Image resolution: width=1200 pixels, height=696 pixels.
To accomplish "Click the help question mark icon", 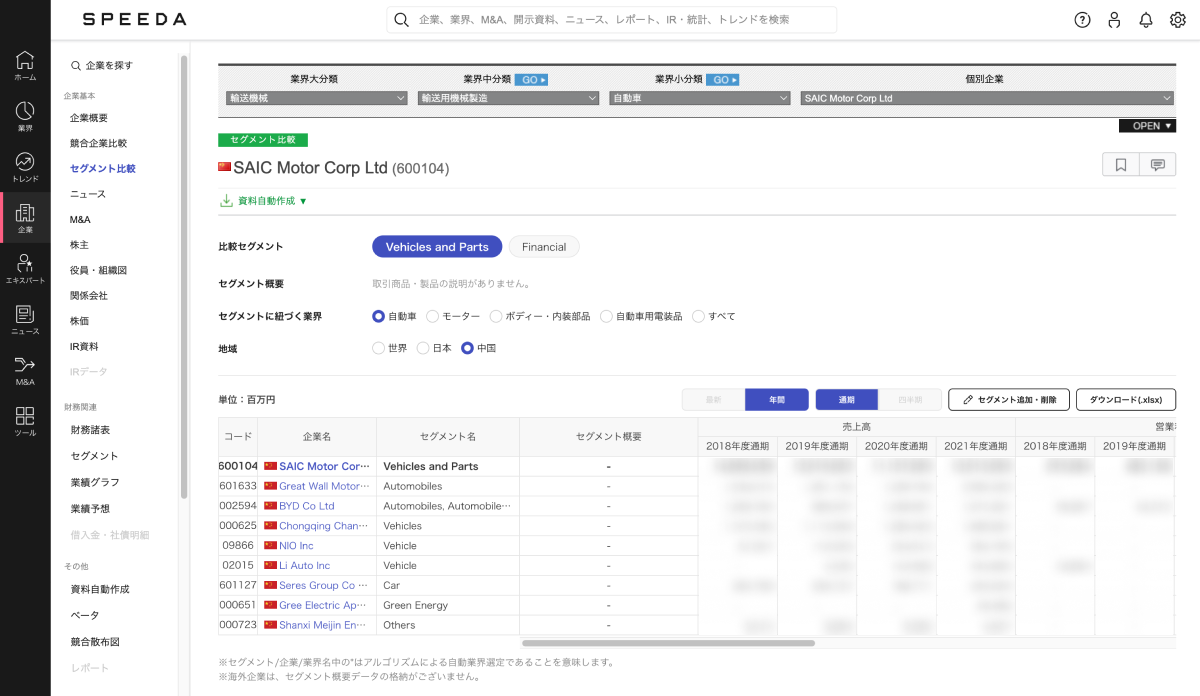I will pos(1082,20).
